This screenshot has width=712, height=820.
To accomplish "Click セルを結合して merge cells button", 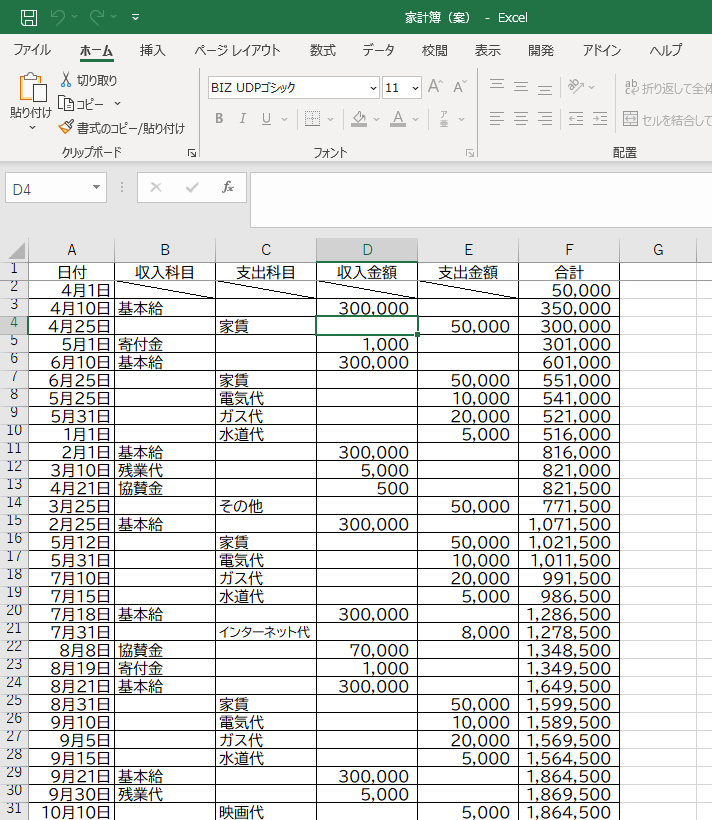I will coord(667,119).
